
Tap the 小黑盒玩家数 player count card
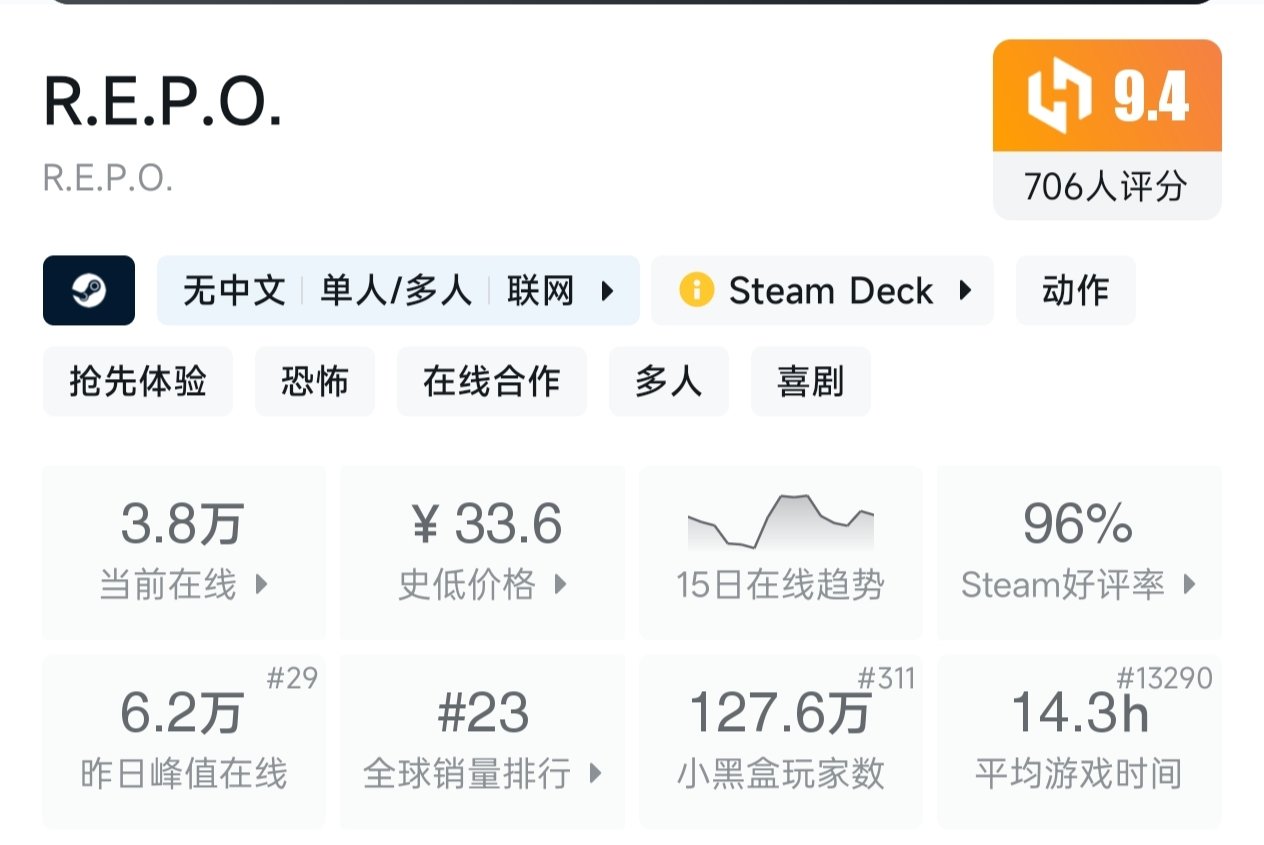click(x=780, y=742)
